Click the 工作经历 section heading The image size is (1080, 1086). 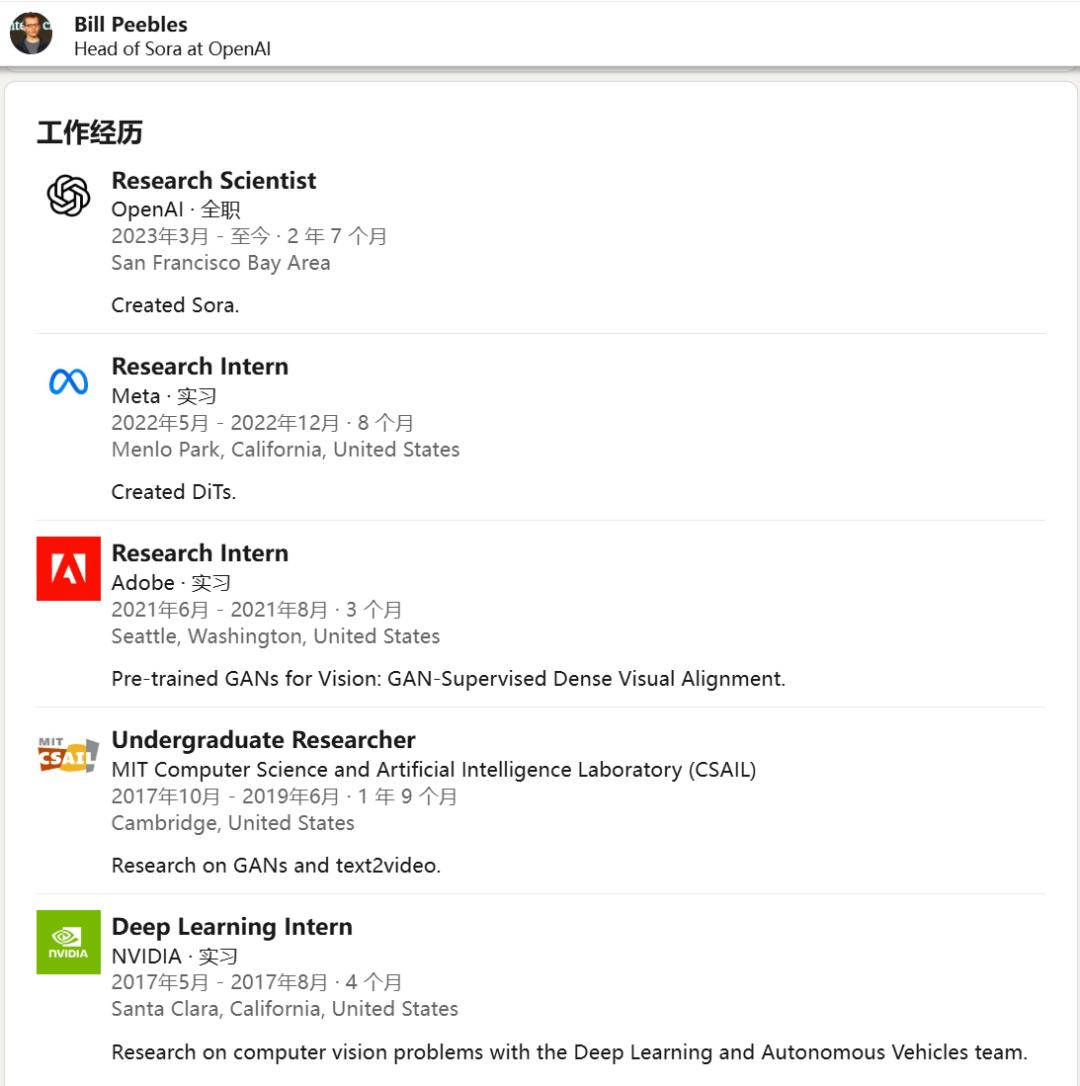(89, 133)
